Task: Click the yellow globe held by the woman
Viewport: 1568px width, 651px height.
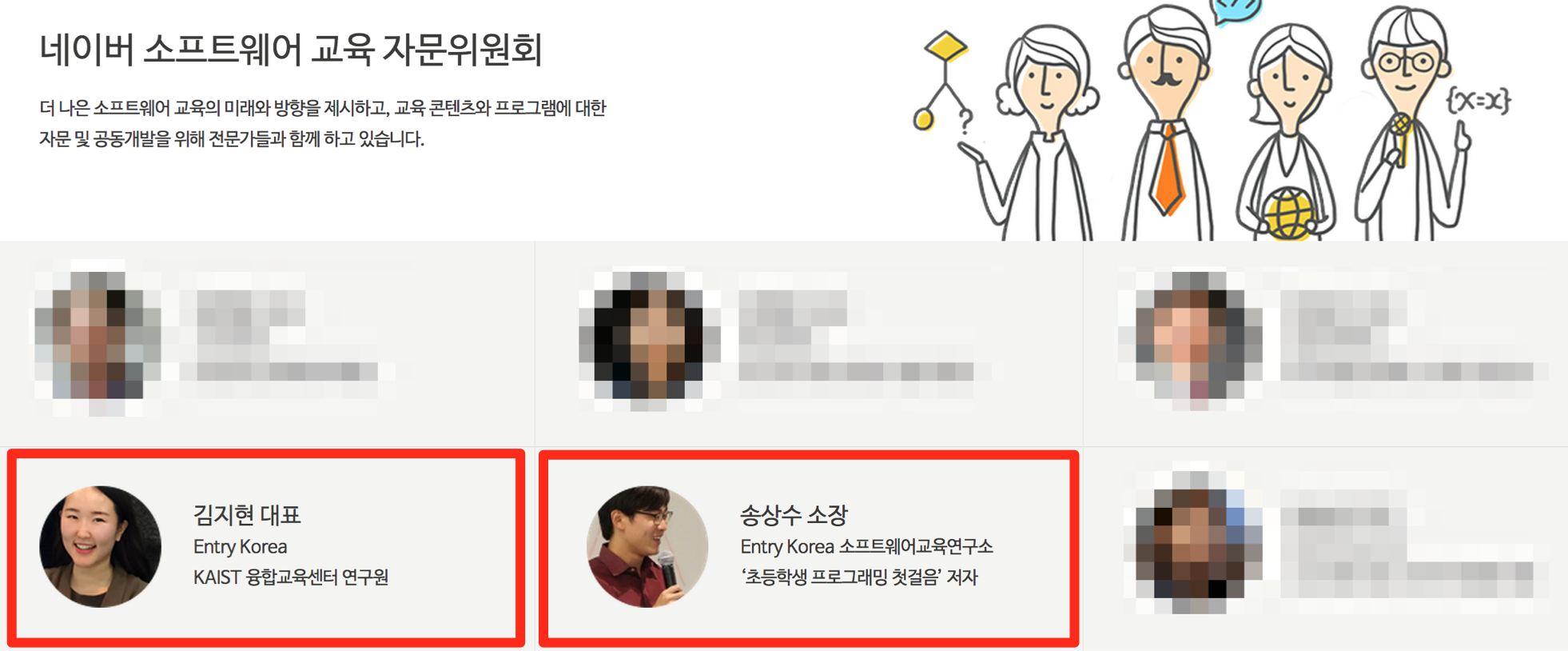Action: (1288, 213)
